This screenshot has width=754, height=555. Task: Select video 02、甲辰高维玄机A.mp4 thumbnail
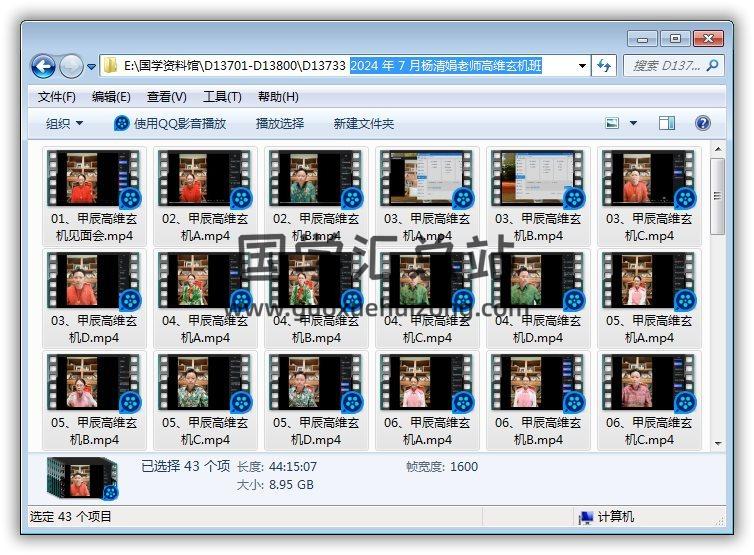pyautogui.click(x=205, y=178)
